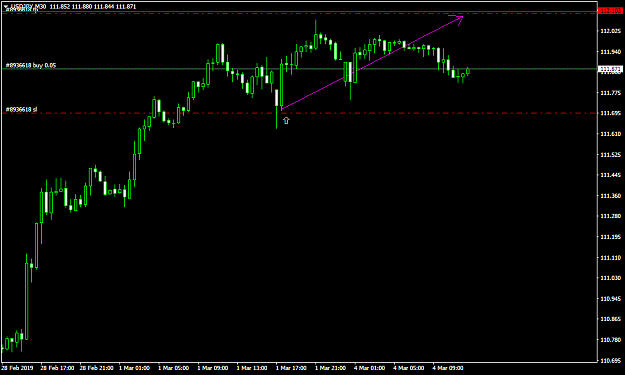Click the 110.945 price axis label
The width and height of the screenshot is (625, 375).
(610, 298)
